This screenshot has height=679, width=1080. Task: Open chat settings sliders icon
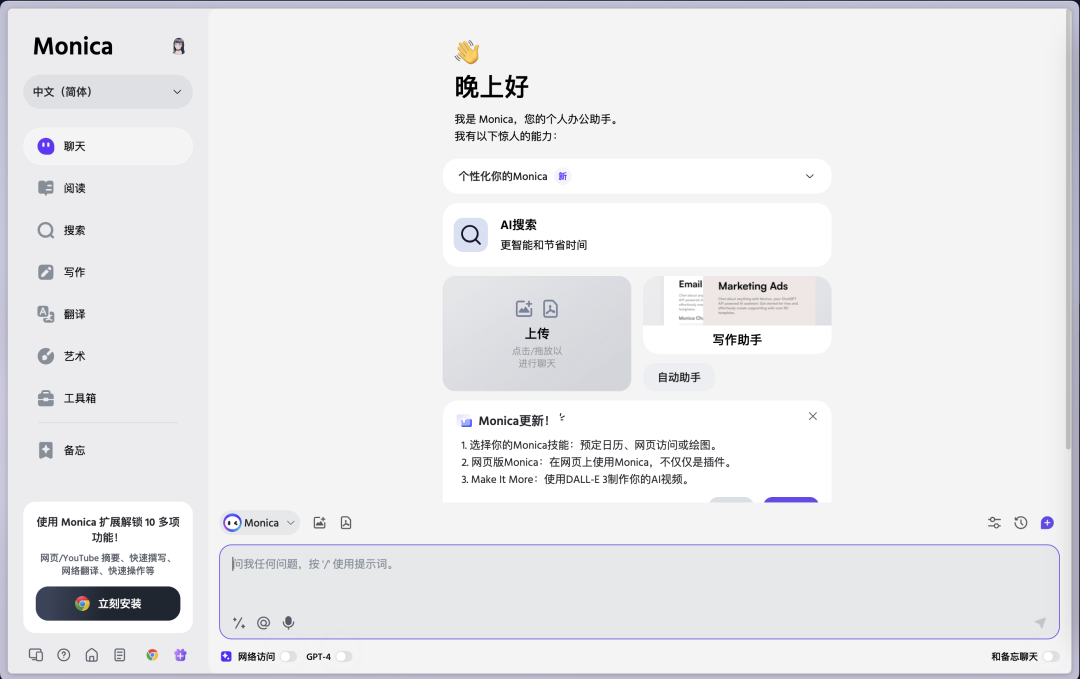994,523
